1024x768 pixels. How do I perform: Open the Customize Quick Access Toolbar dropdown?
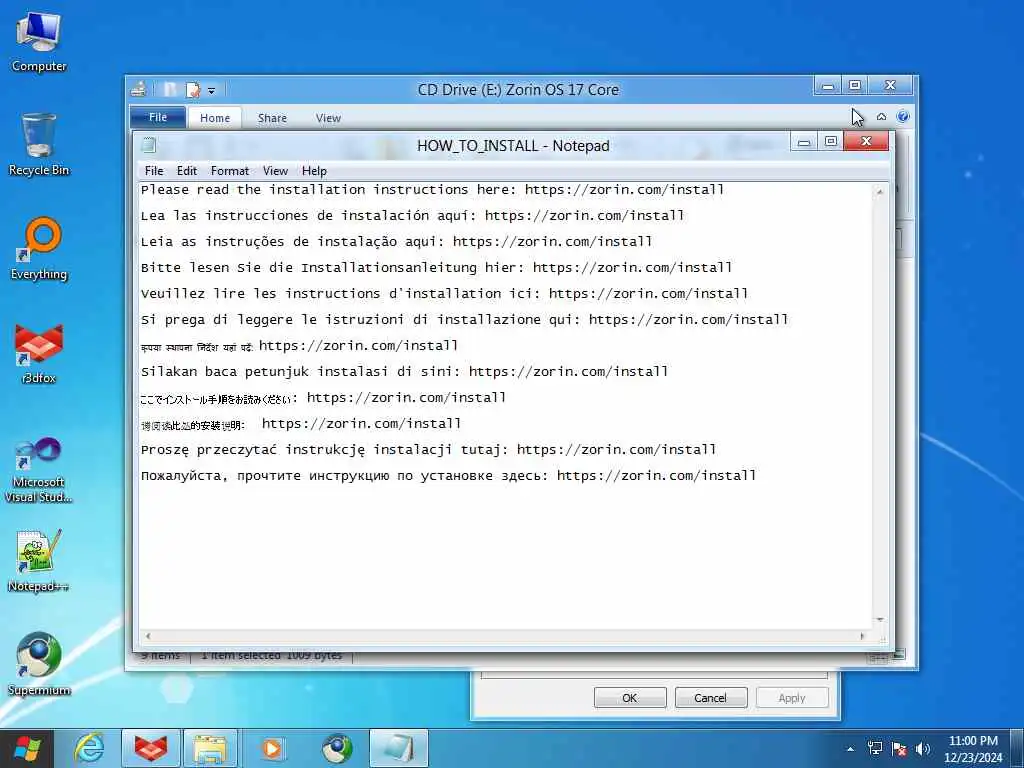click(212, 90)
